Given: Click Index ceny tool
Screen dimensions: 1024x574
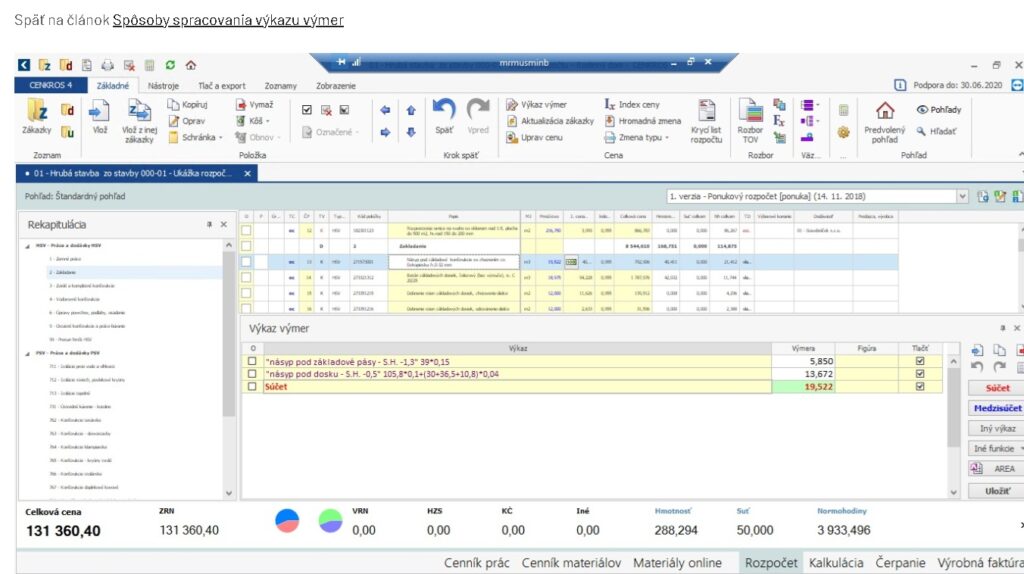Looking at the screenshot, I should (632, 104).
